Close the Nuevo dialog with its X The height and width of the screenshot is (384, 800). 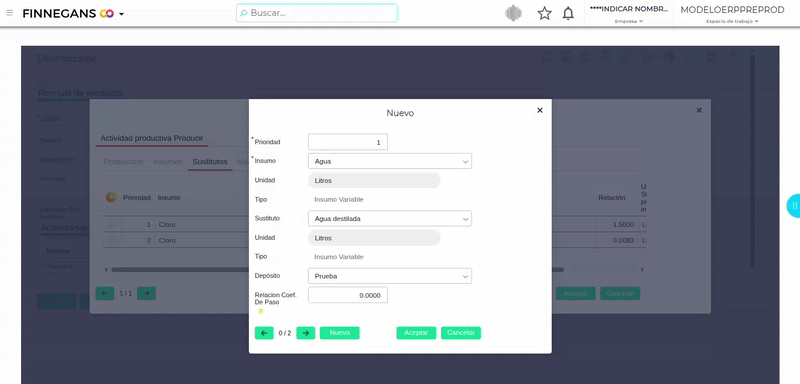(x=540, y=110)
